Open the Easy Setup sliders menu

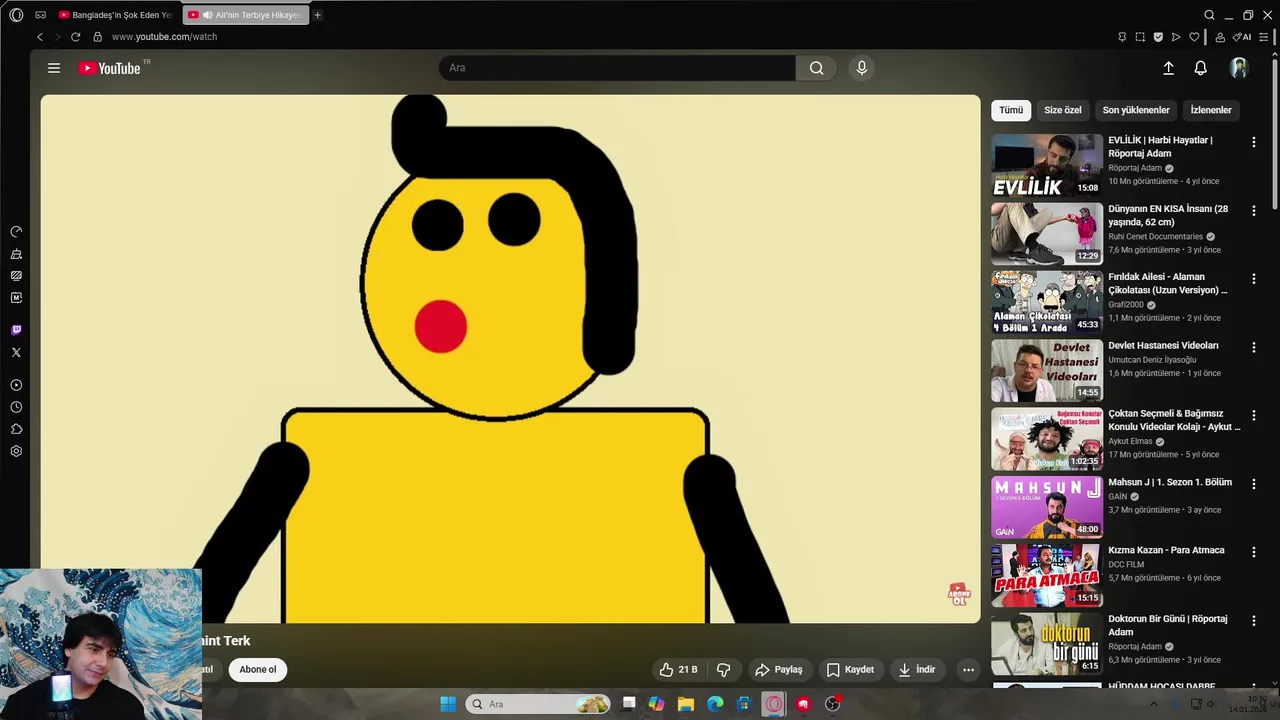[x=1264, y=37]
